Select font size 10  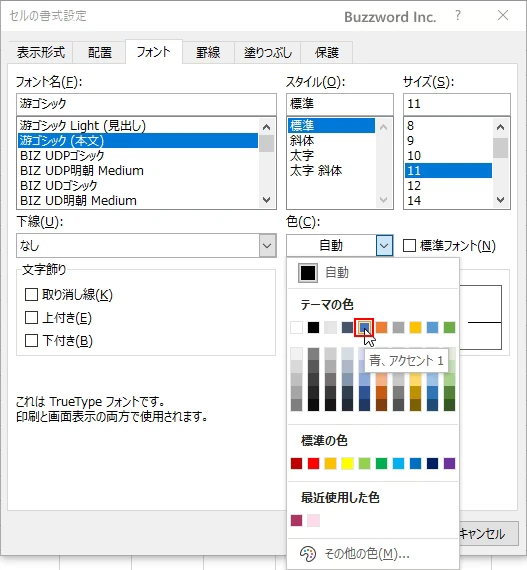[448, 156]
